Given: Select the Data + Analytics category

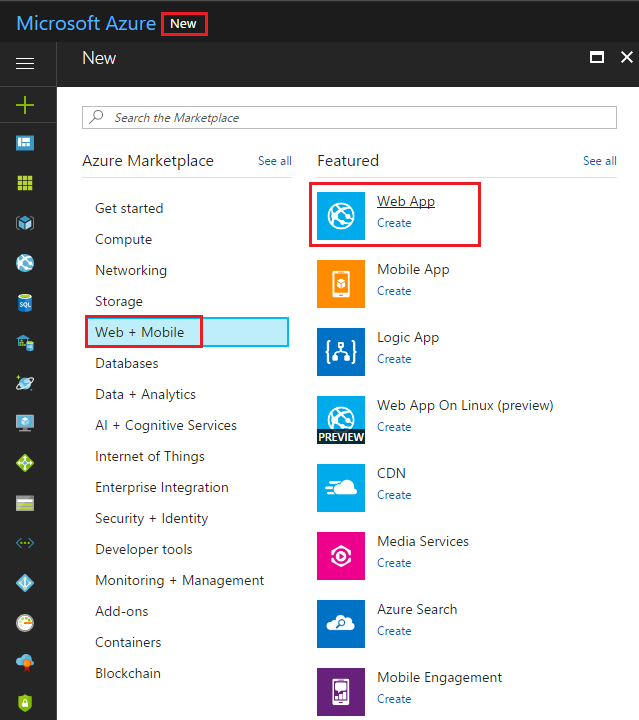Looking at the screenshot, I should click(145, 394).
